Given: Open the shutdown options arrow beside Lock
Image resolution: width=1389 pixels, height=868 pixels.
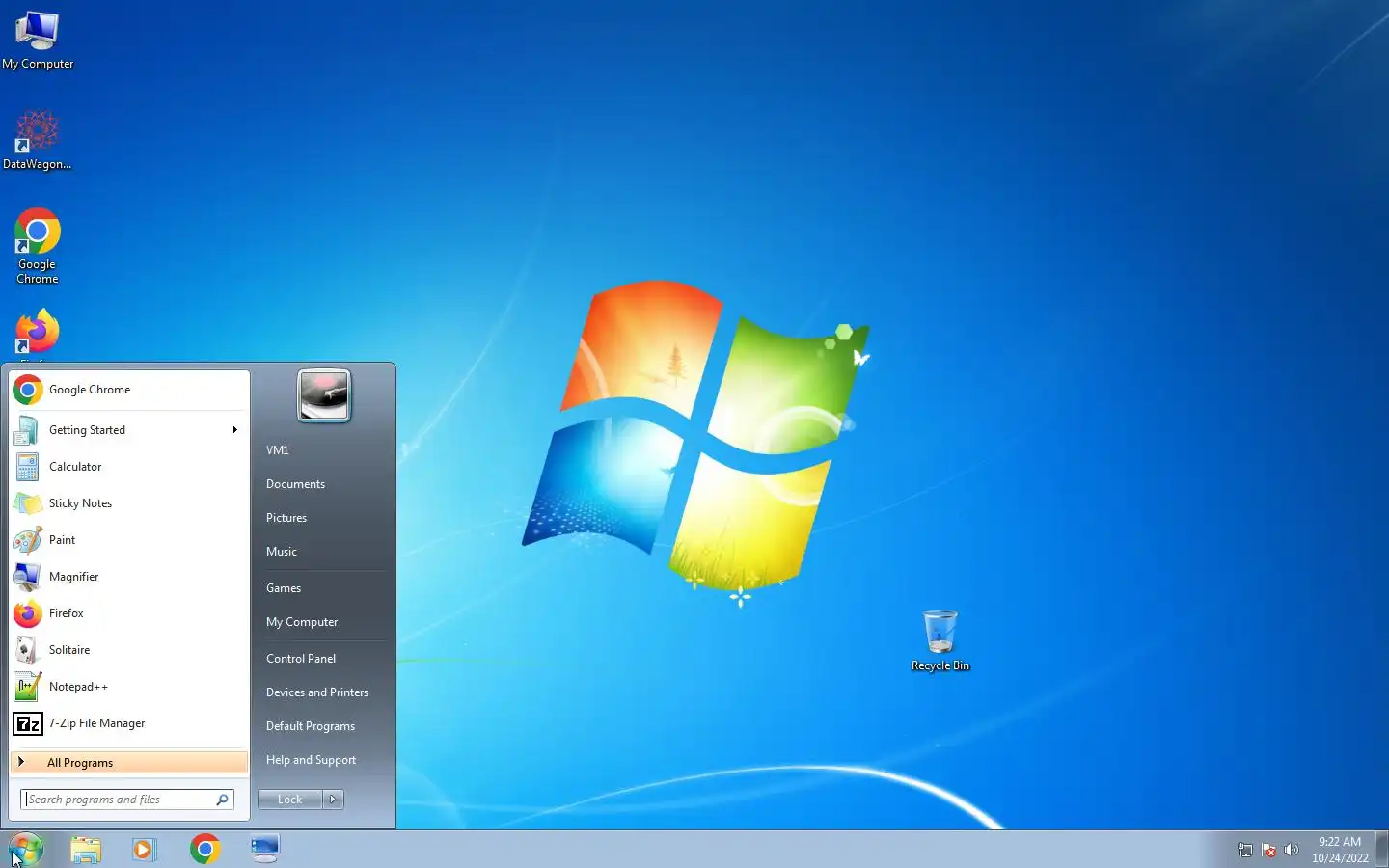Looking at the screenshot, I should point(333,800).
